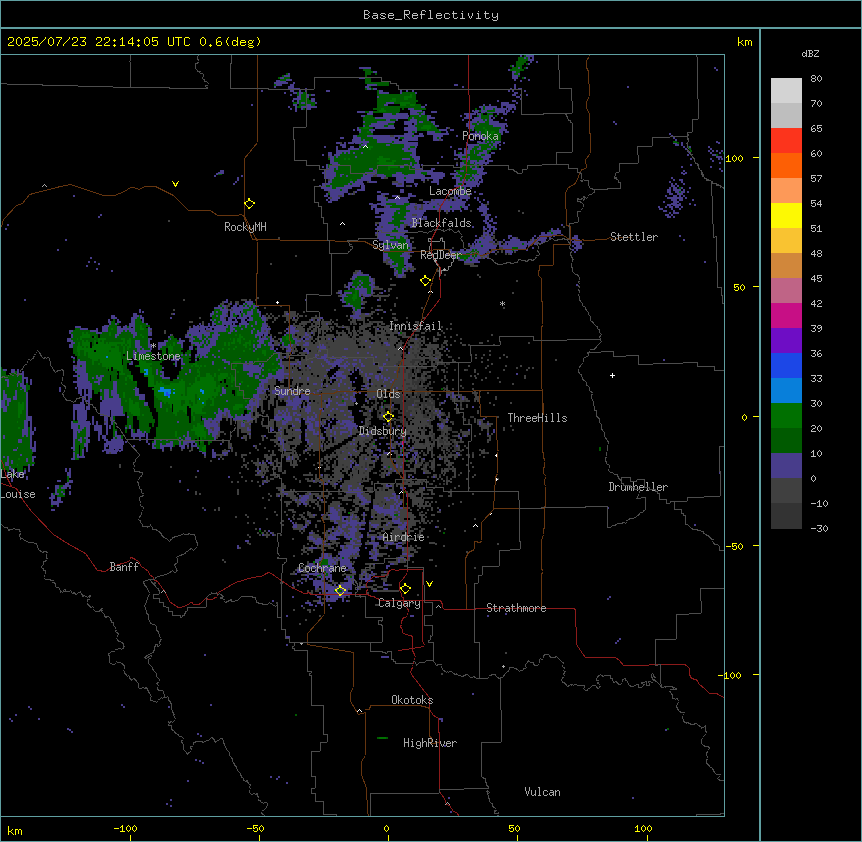
Task: Click the Blackfalds label on the map
Action: [x=441, y=223]
